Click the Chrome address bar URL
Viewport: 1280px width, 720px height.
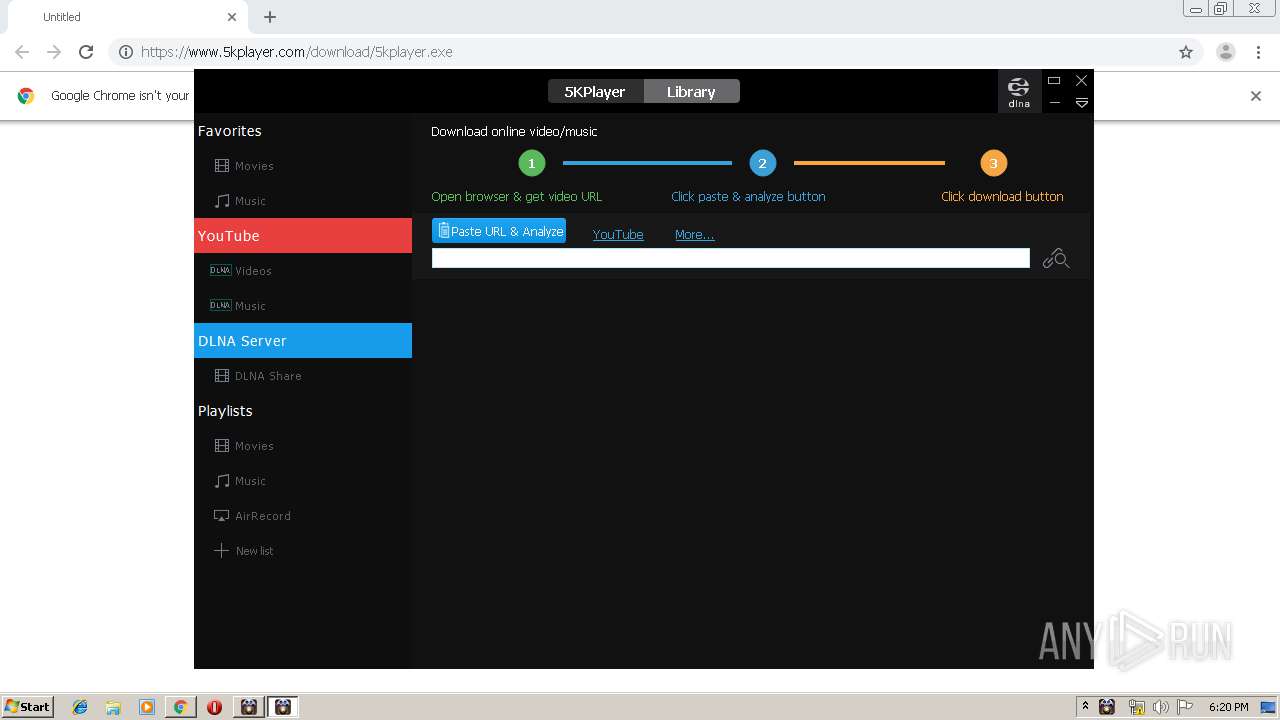coord(297,52)
